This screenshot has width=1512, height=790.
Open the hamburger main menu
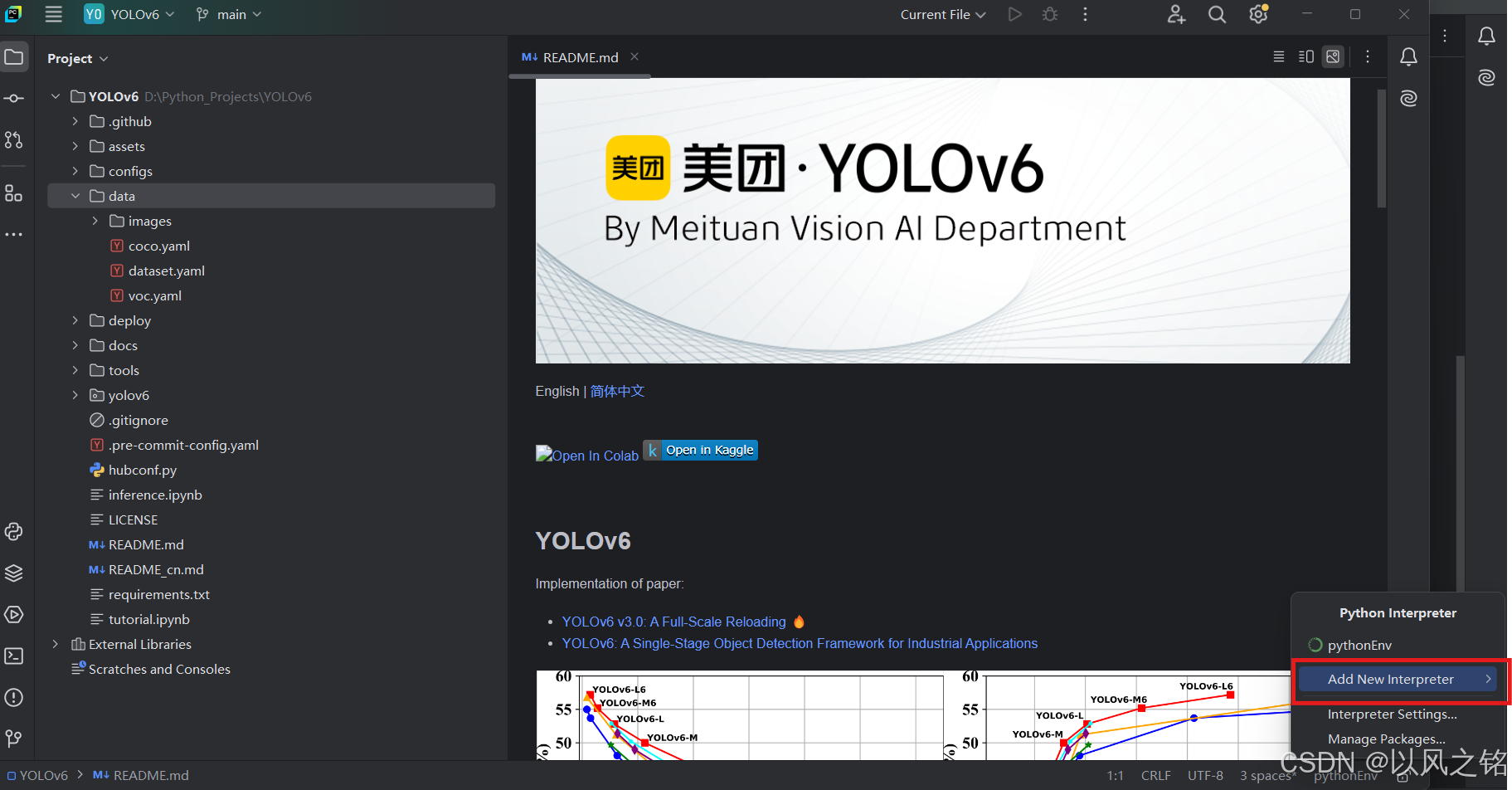point(53,14)
